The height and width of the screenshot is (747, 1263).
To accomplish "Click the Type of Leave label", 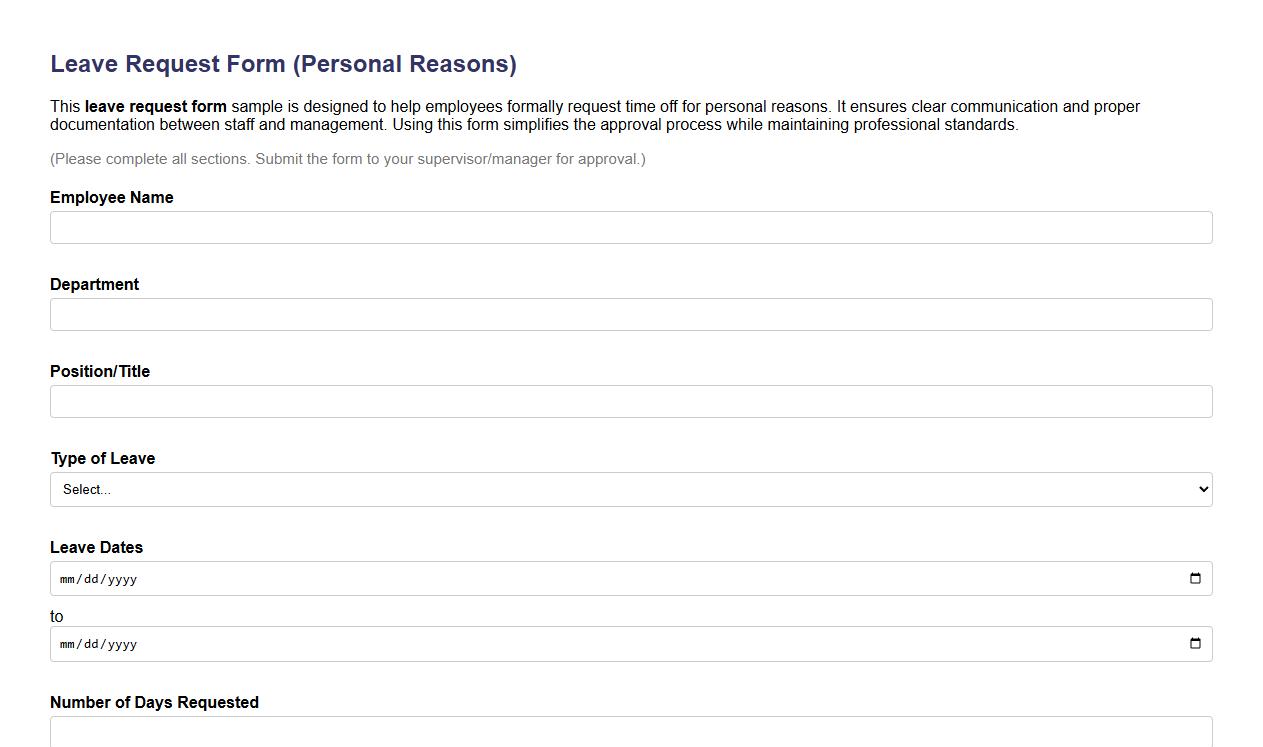I will 102,458.
